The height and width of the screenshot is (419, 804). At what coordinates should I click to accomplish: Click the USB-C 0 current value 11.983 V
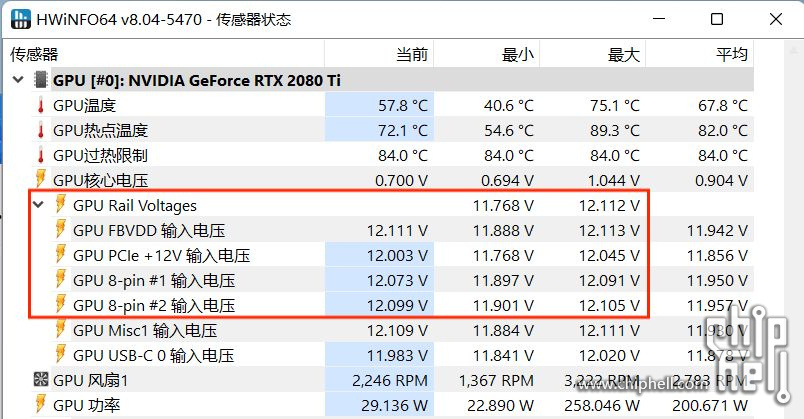(397, 356)
